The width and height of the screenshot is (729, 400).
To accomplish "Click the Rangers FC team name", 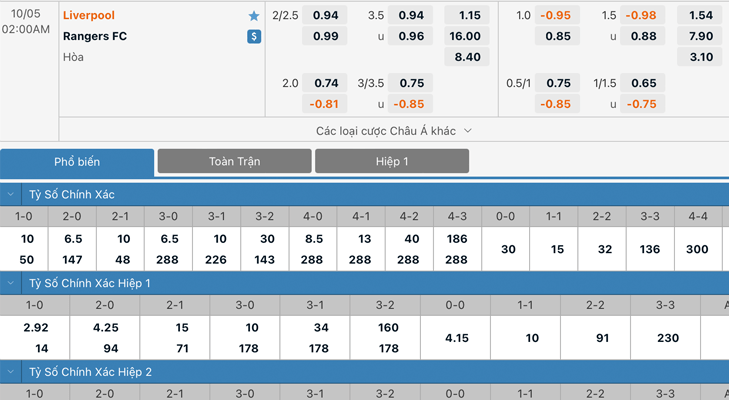I will (x=94, y=37).
